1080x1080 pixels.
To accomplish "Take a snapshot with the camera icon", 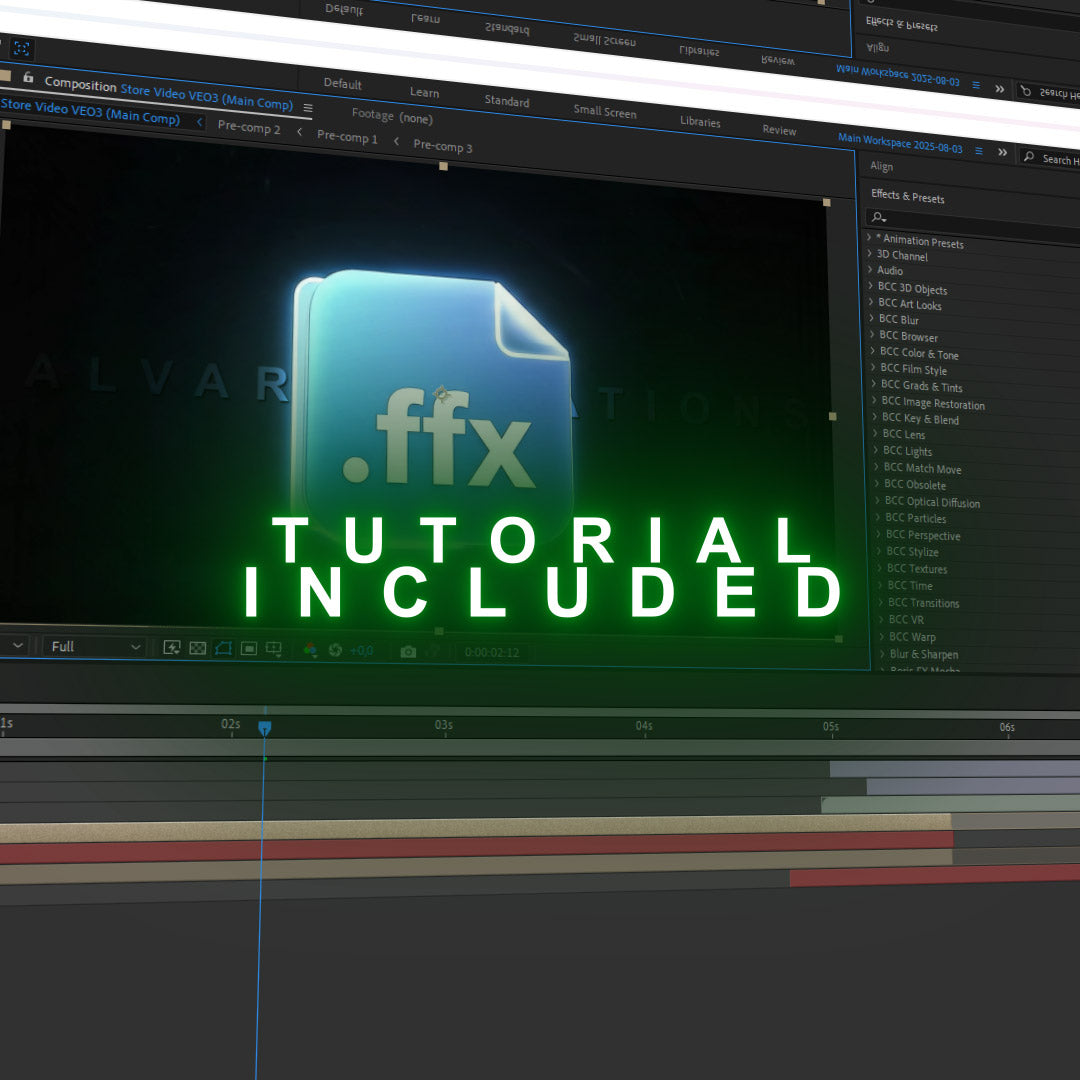I will 408,650.
